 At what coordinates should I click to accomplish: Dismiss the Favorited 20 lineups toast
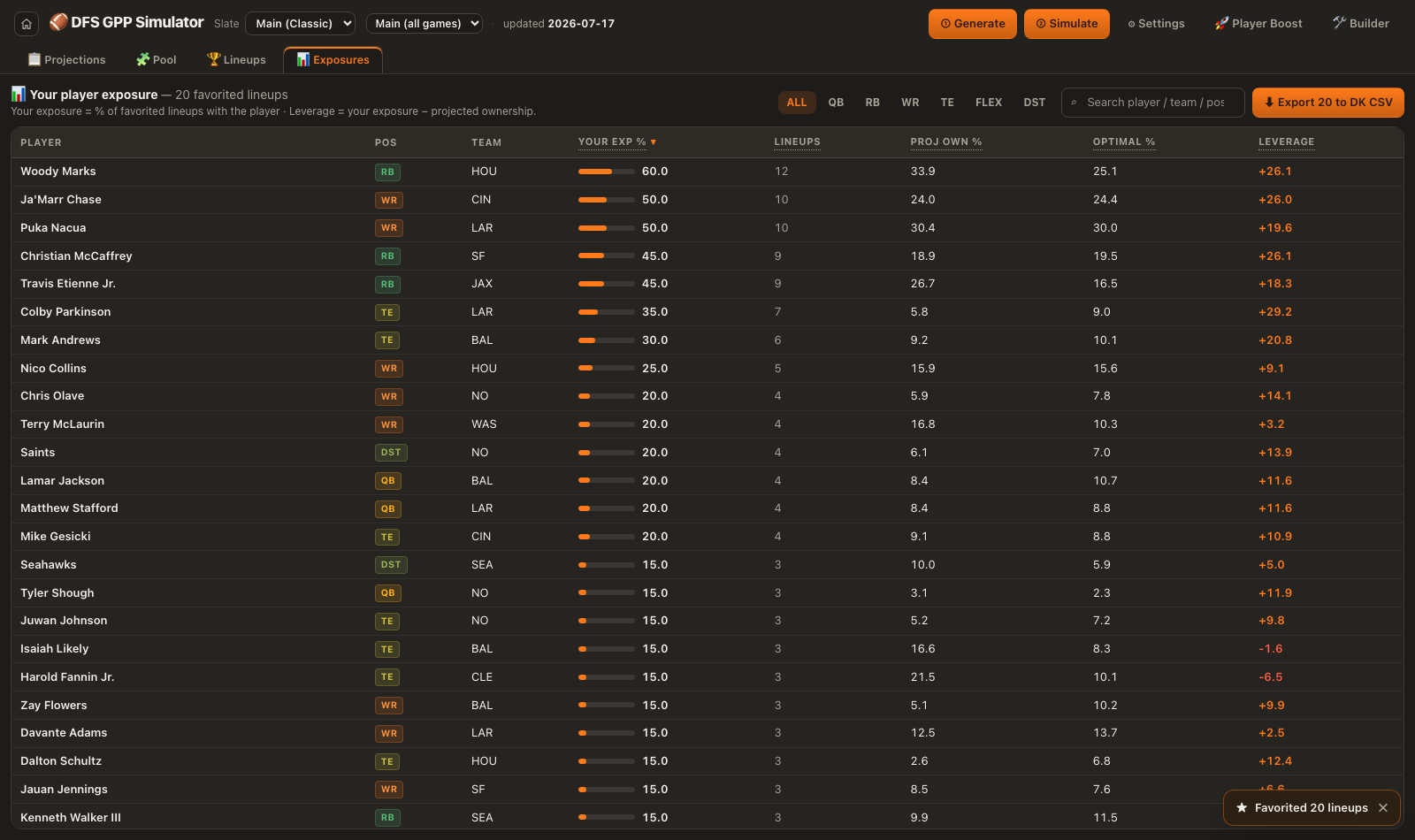click(1383, 807)
